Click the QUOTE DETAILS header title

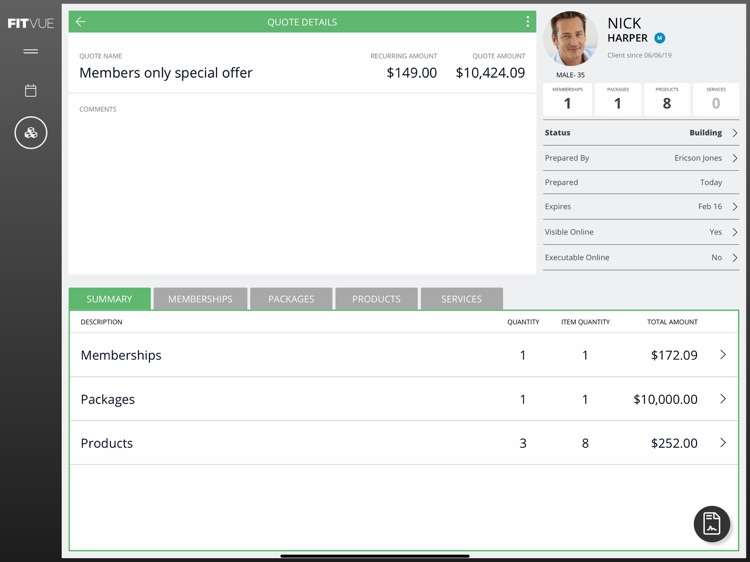pos(302,22)
